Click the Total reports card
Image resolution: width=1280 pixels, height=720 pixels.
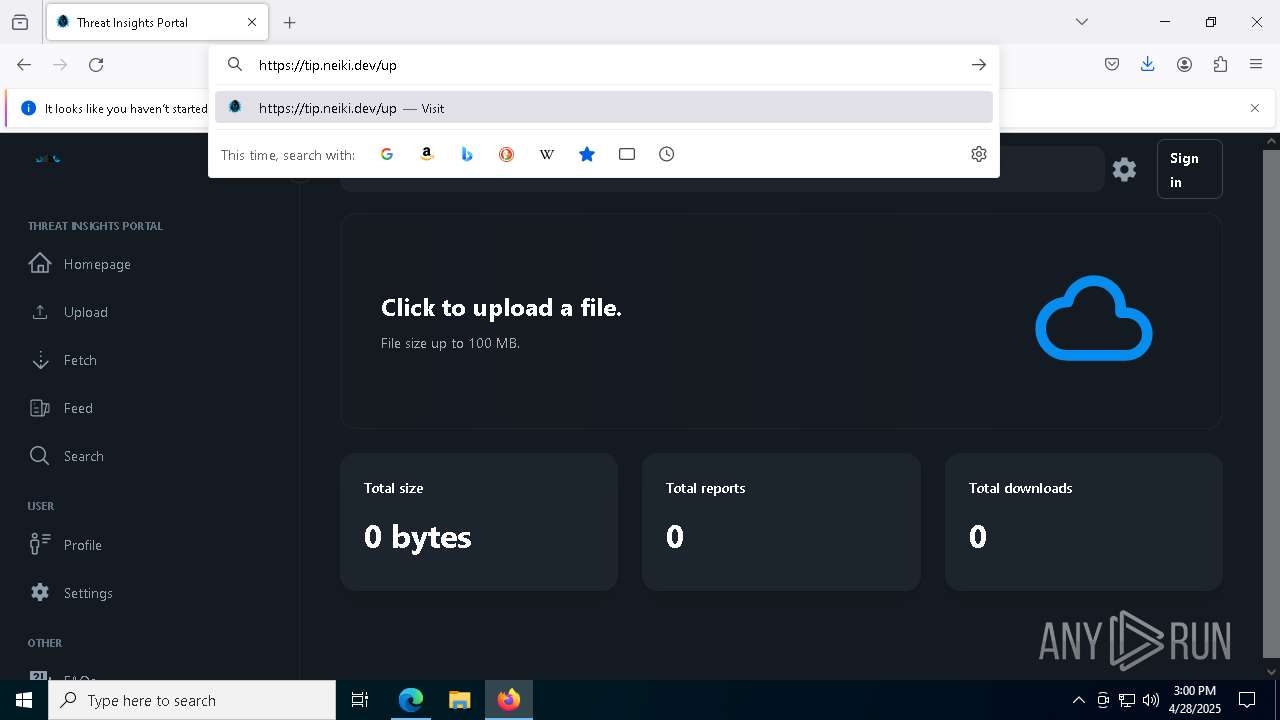pos(781,522)
